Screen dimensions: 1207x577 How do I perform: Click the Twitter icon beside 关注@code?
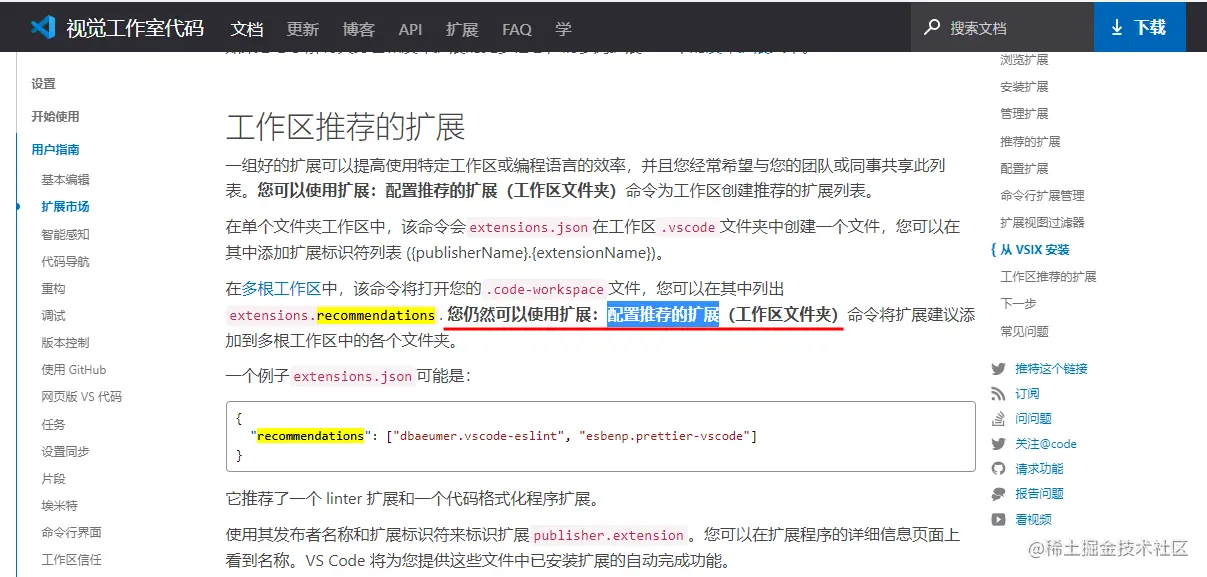[998, 444]
